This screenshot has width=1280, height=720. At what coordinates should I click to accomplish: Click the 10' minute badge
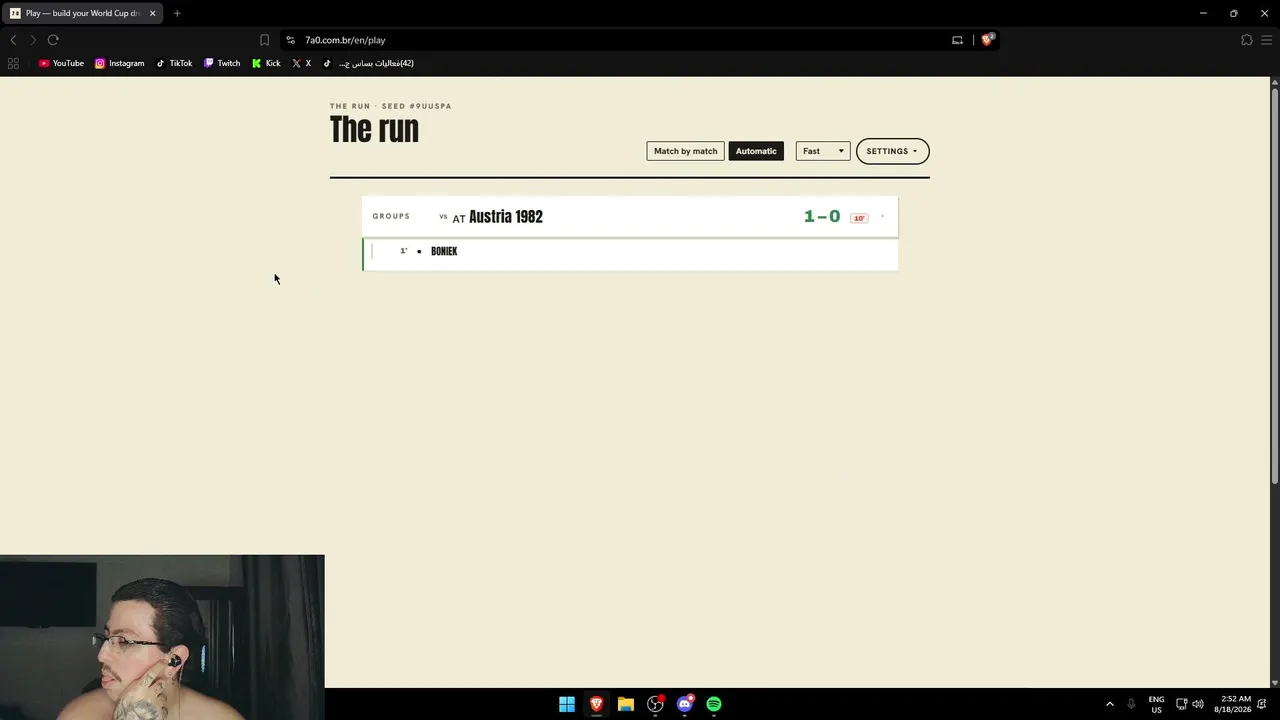pyautogui.click(x=859, y=218)
